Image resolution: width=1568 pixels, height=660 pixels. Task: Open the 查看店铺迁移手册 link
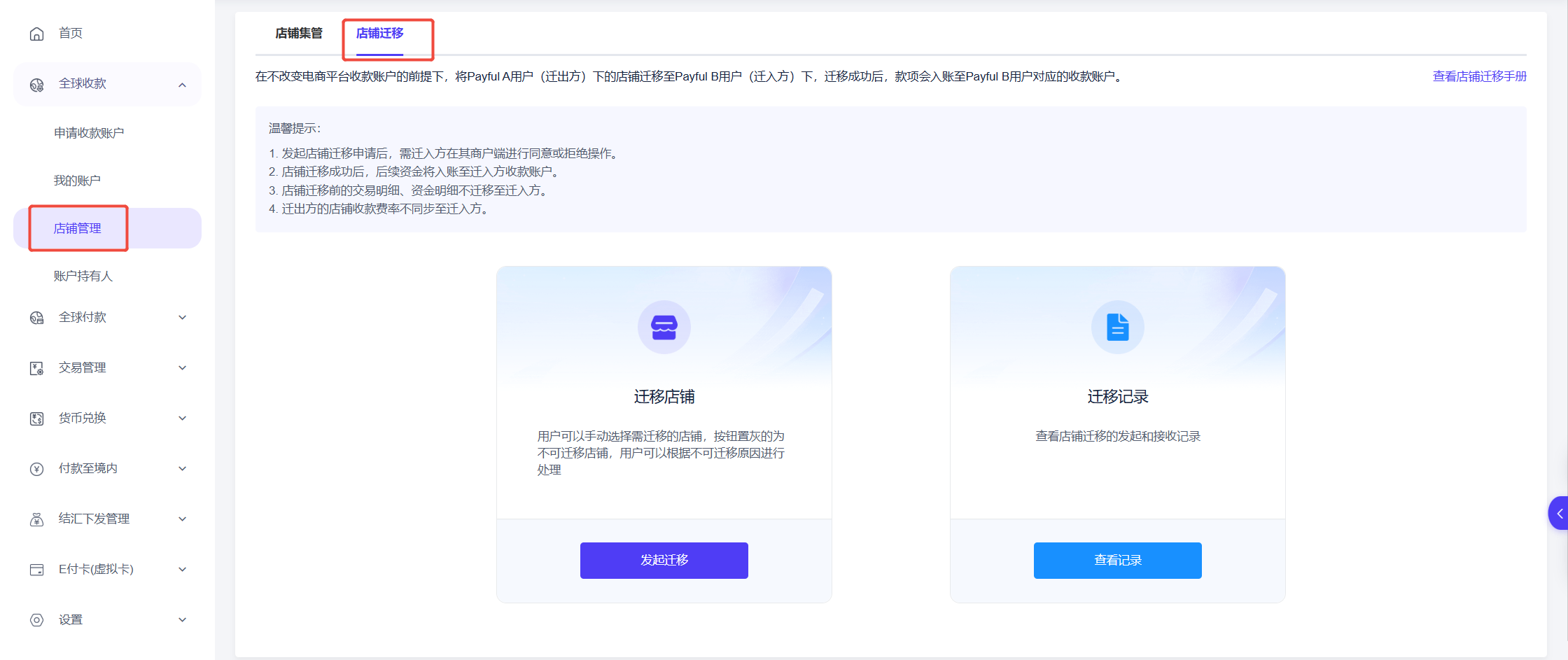pos(1479,76)
